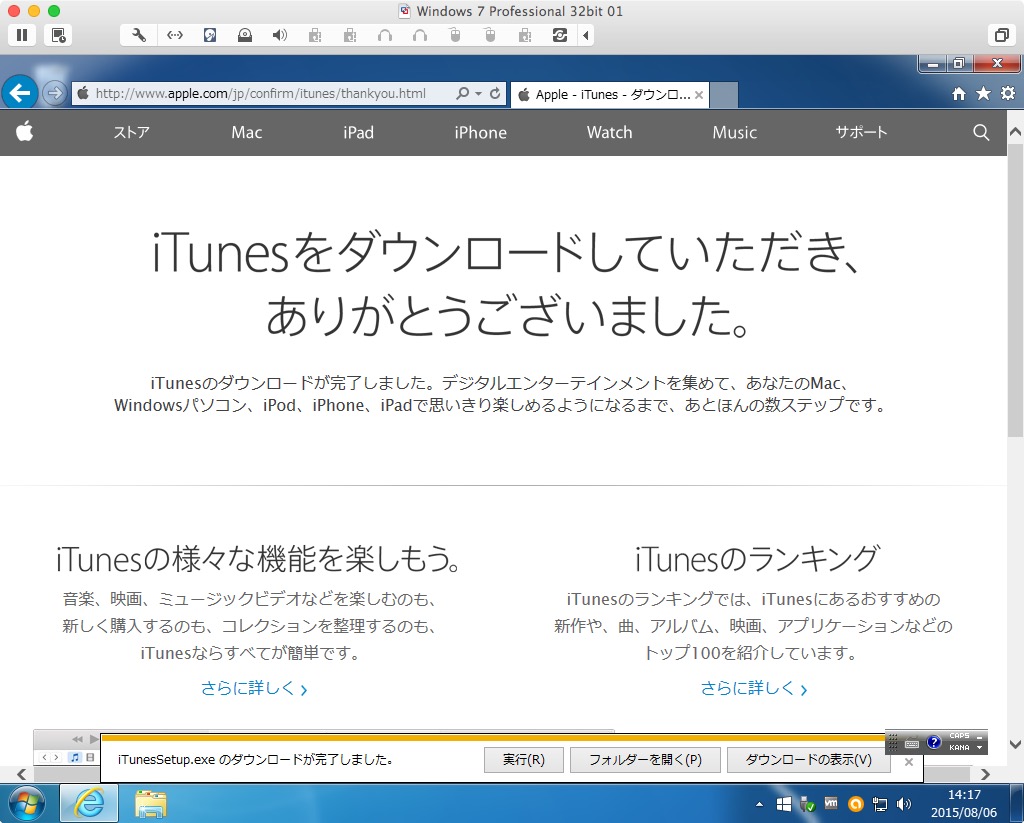This screenshot has height=823, width=1024.
Task: Toggle KANA on the language bar
Action: (959, 747)
